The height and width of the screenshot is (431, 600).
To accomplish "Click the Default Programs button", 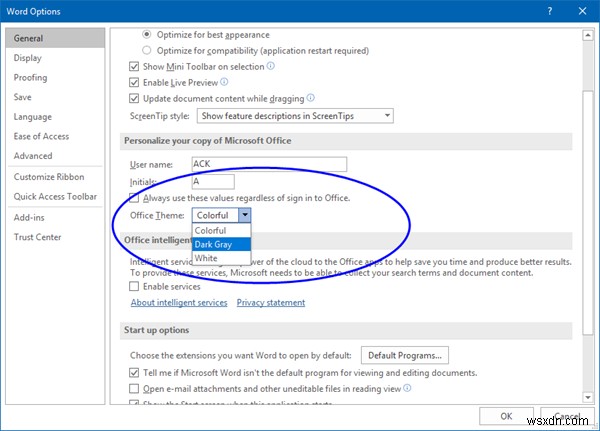I will point(404,355).
